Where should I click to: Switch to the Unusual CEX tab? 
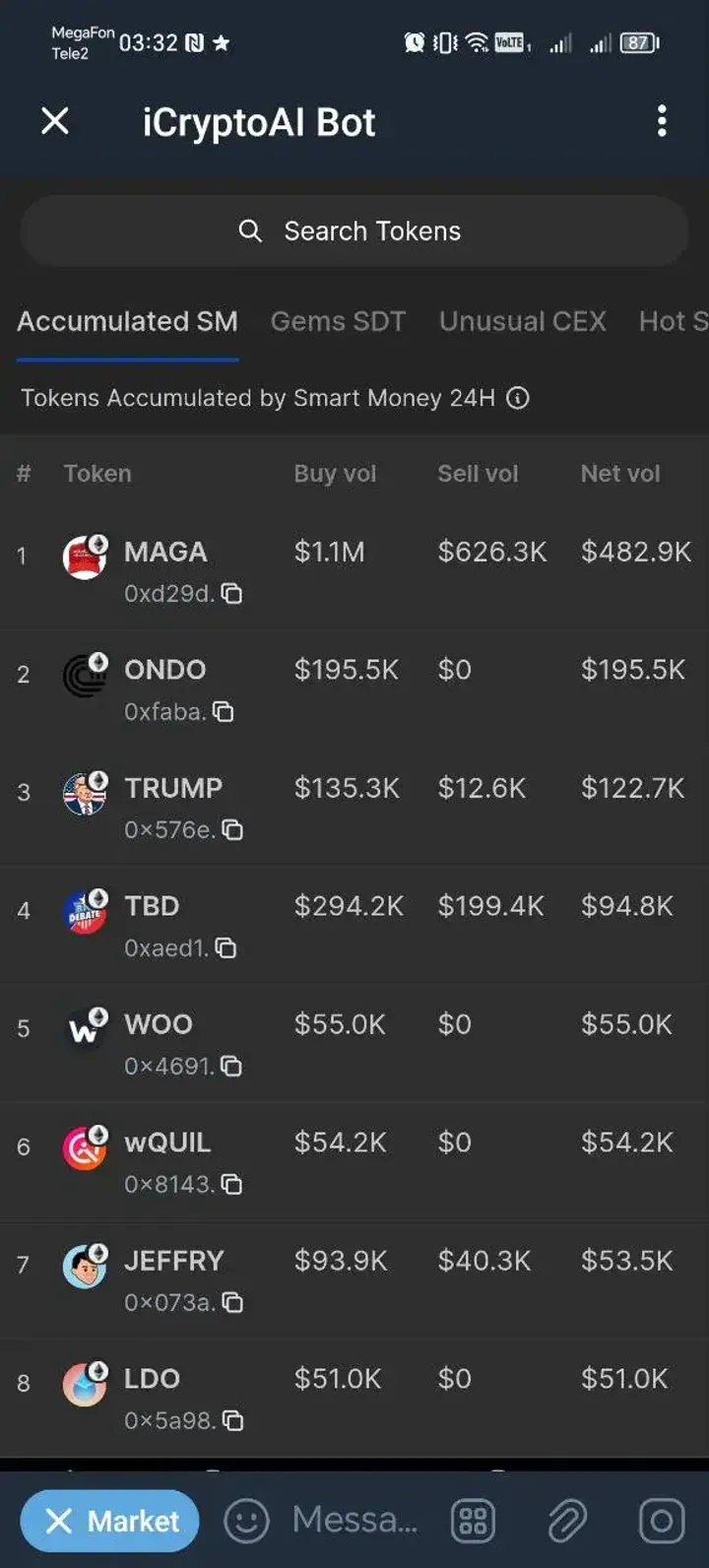point(522,321)
